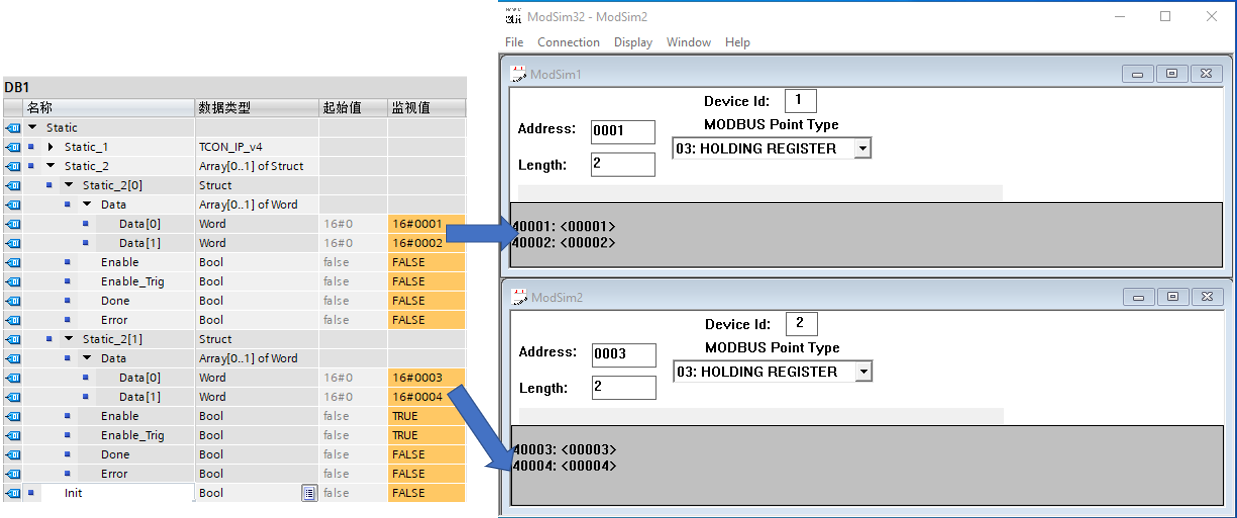Collapse the Static_2[1] struct node
Image resolution: width=1237 pixels, height=518 pixels.
pos(69,339)
